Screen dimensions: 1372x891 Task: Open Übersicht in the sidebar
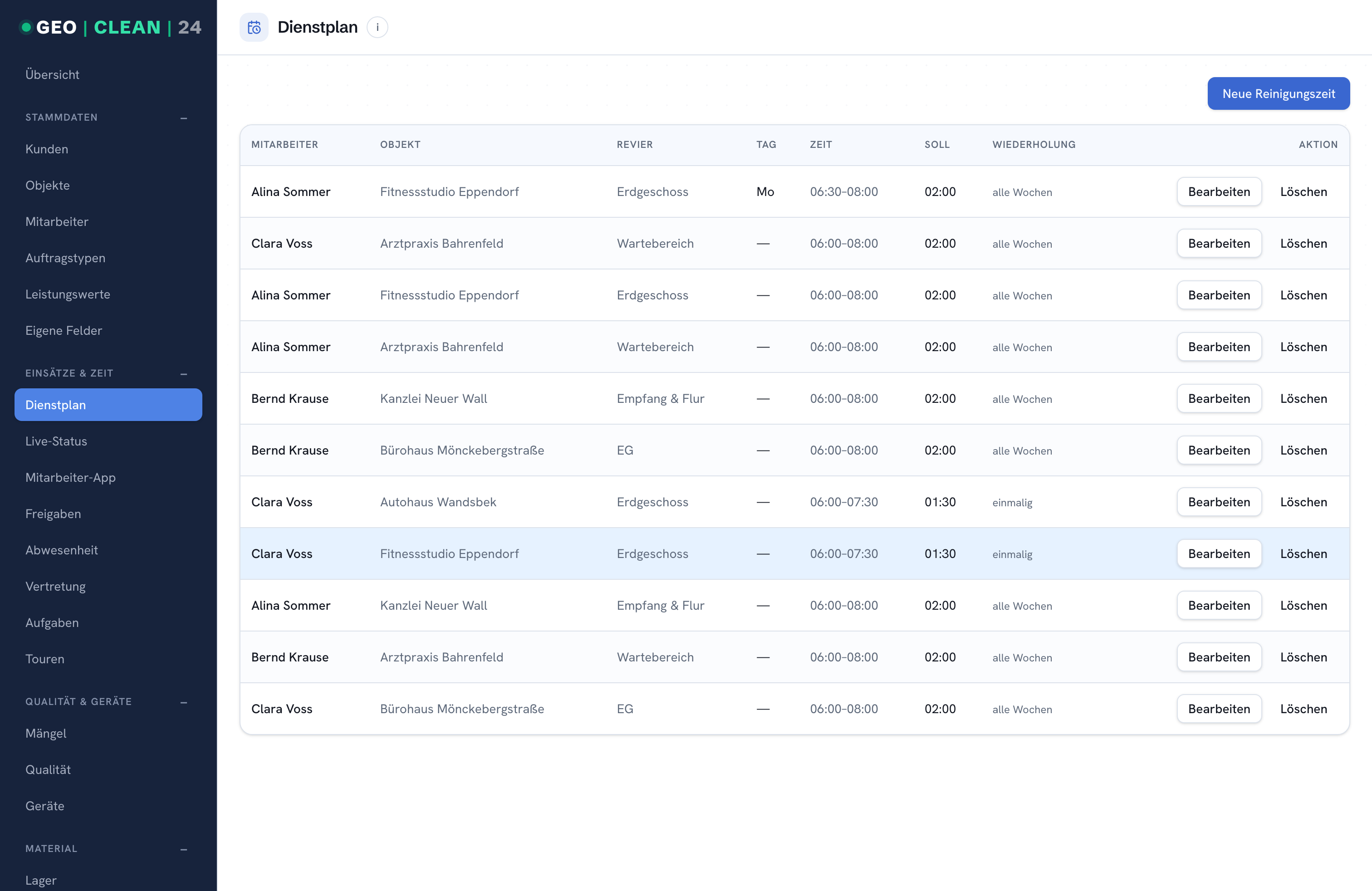(108, 74)
